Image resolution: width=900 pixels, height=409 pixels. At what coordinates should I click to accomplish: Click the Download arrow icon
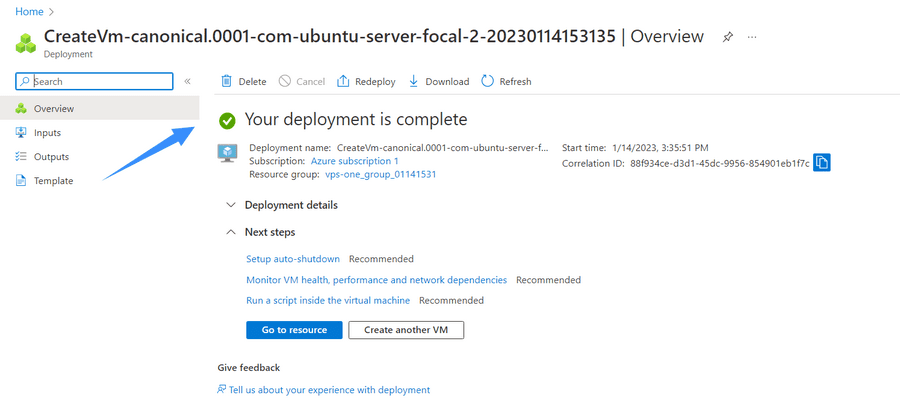click(x=413, y=81)
